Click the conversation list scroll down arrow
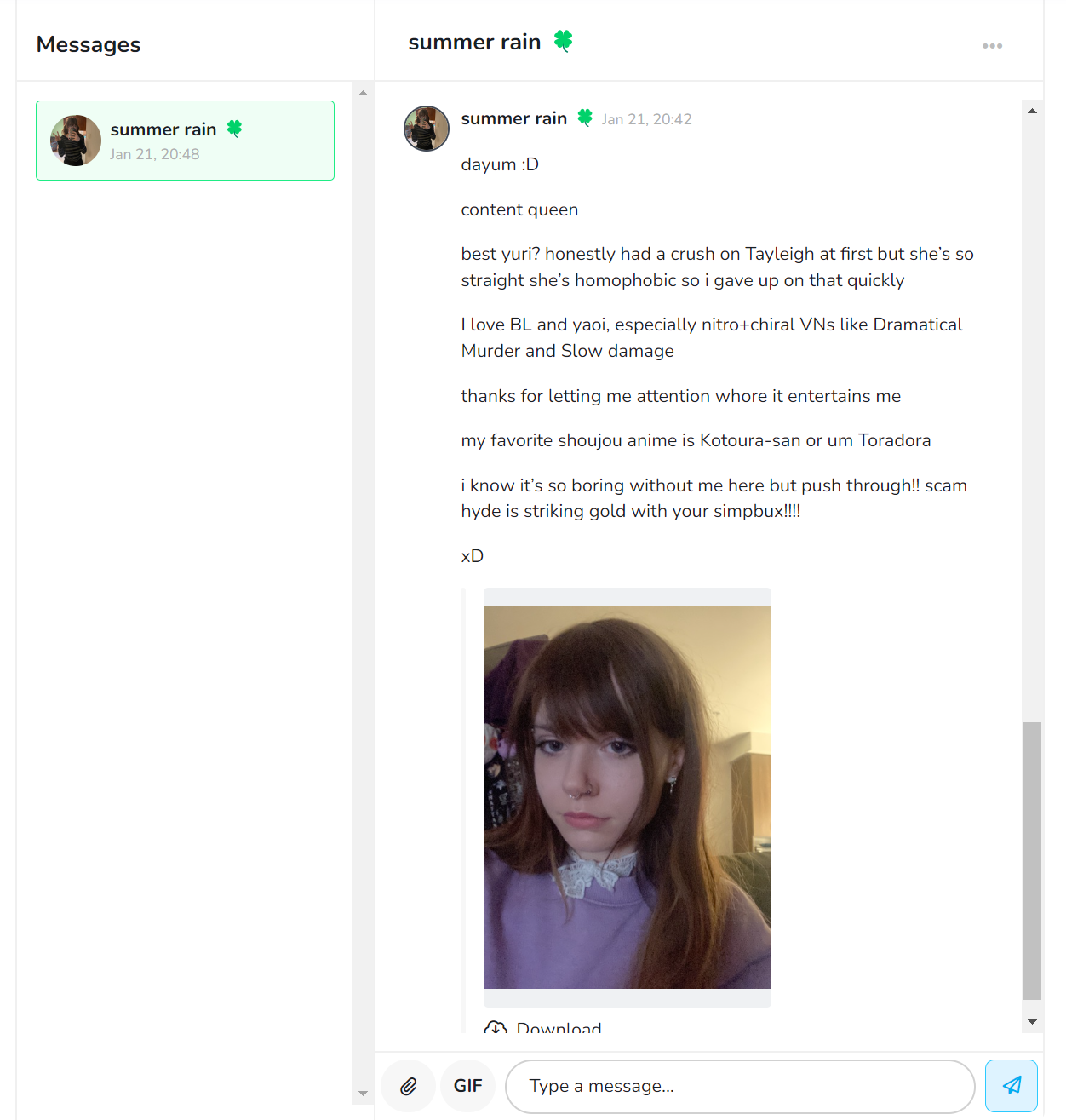 (x=364, y=1094)
